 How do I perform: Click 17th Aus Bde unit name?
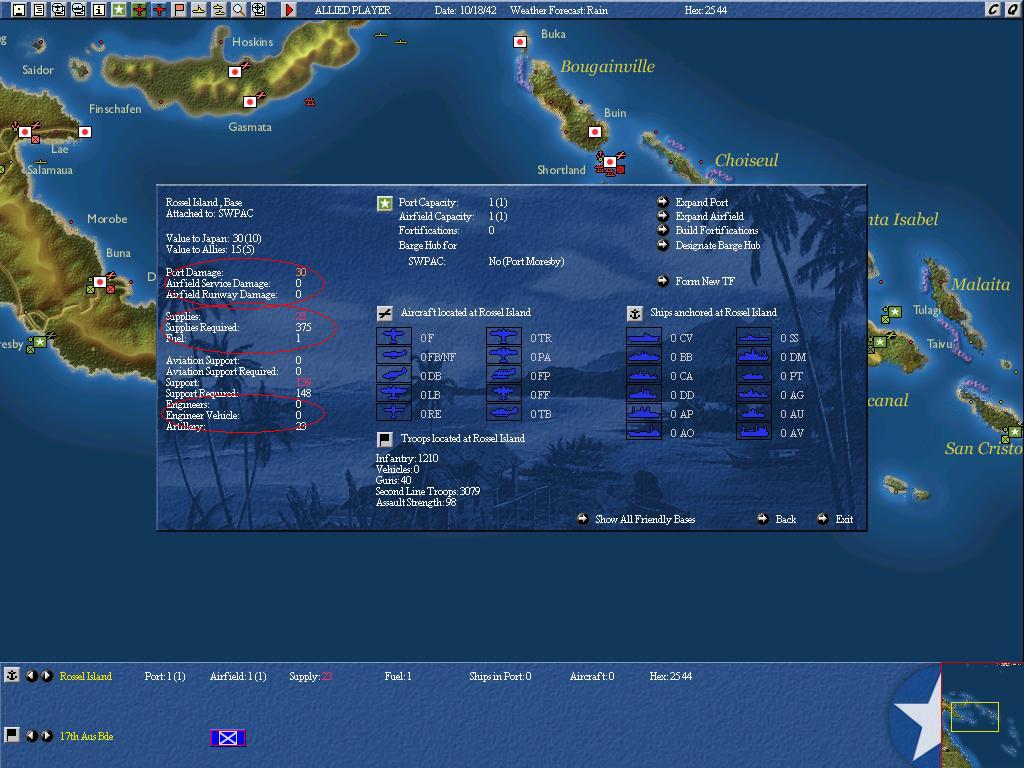[x=87, y=737]
